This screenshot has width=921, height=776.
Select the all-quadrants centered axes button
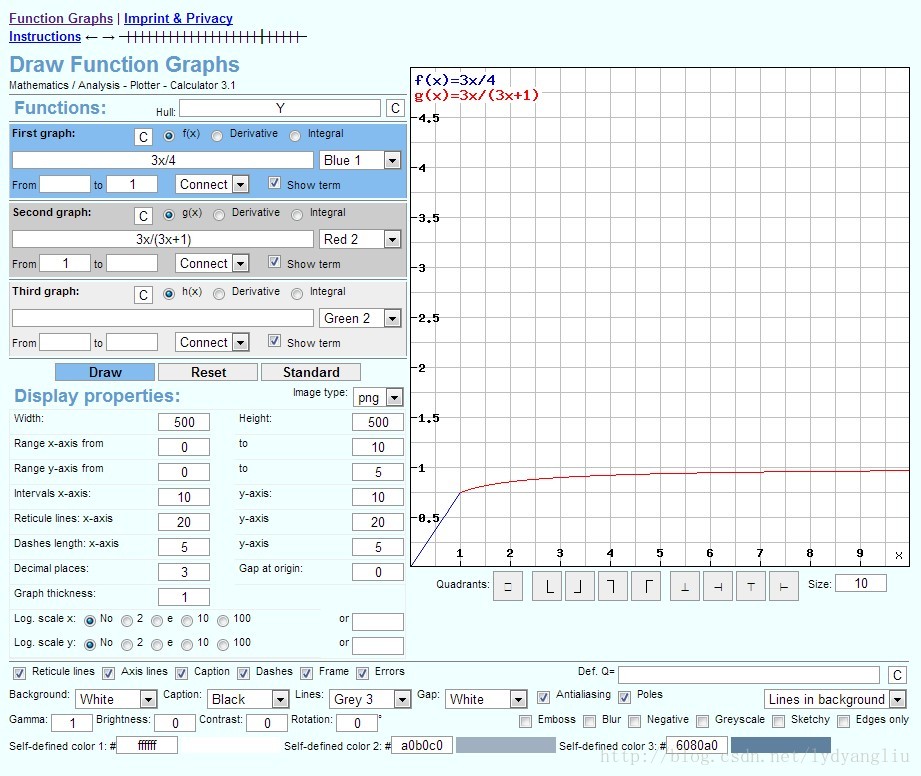[508, 586]
